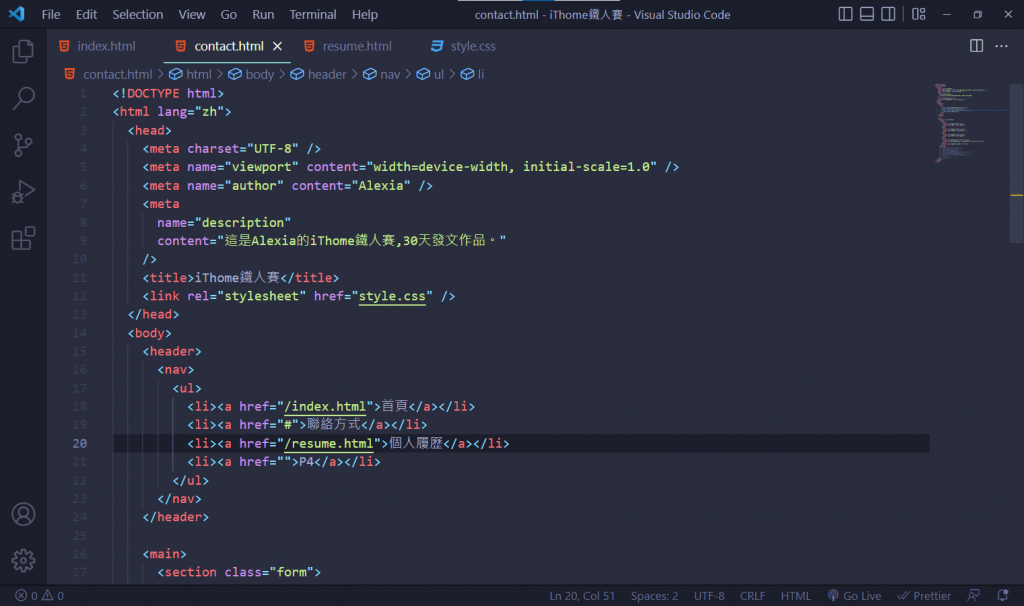The width and height of the screenshot is (1024, 606).
Task: Expand header breadcrumb item
Action: pos(319,74)
